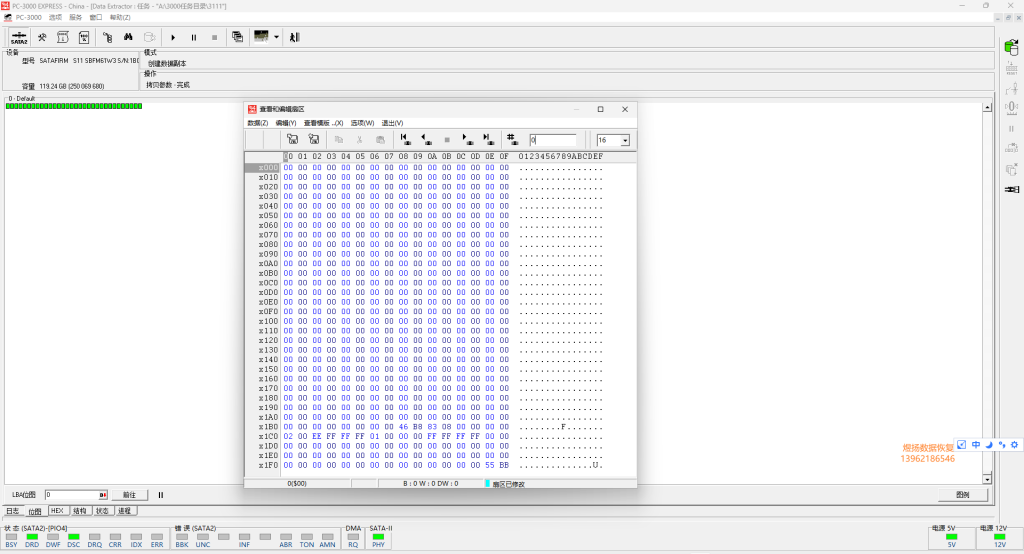1024x554 pixels.
Task: Select hex row x1F0 offset label
Action: point(268,466)
